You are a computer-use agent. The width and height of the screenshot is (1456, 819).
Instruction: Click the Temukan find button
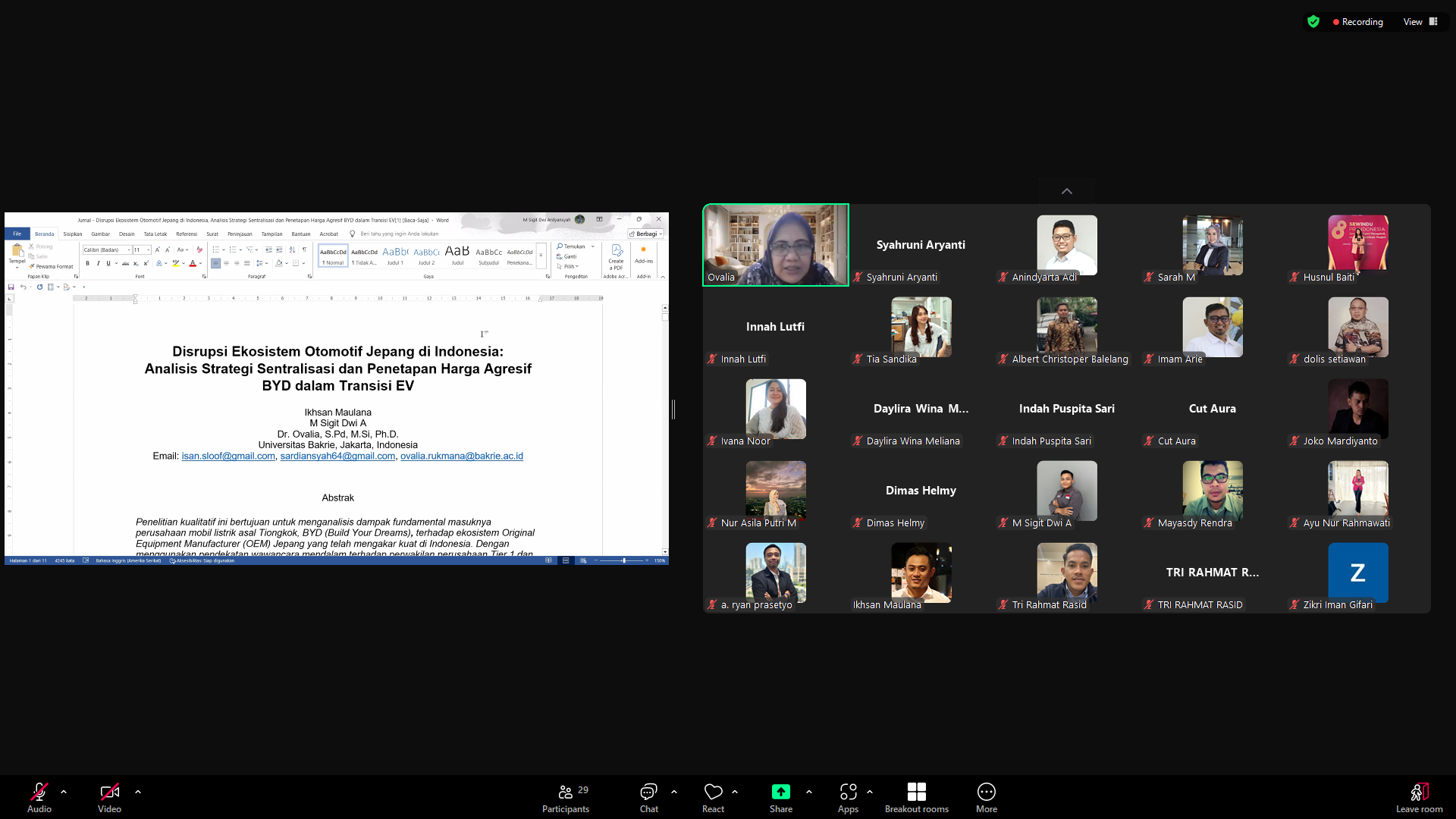click(576, 246)
